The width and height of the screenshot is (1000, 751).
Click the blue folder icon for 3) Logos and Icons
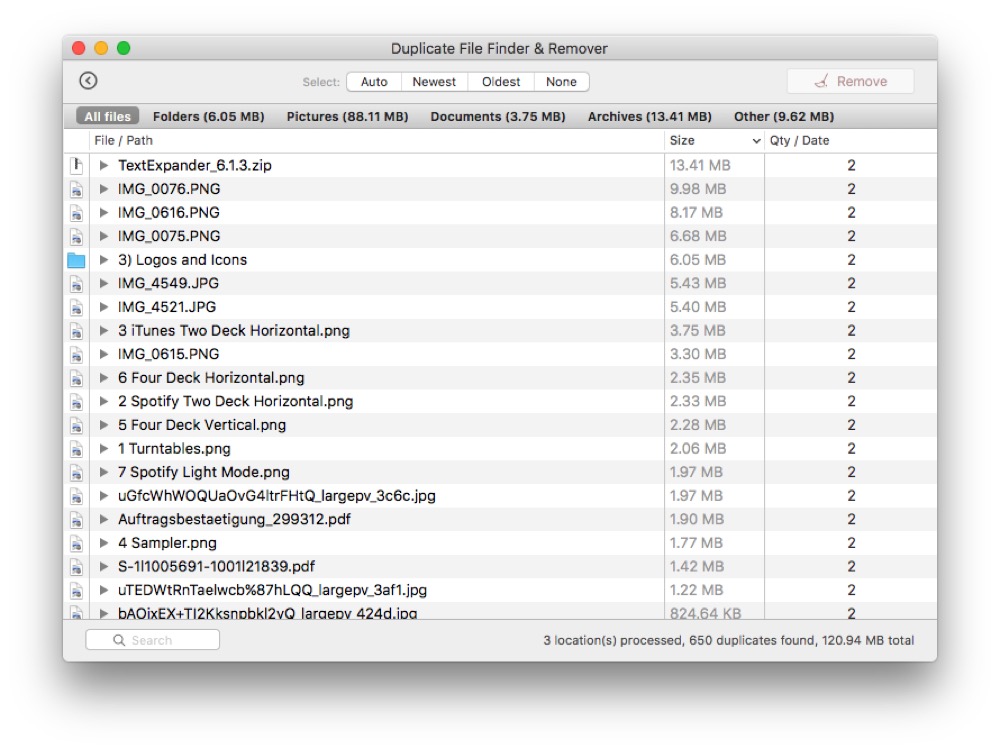click(77, 260)
